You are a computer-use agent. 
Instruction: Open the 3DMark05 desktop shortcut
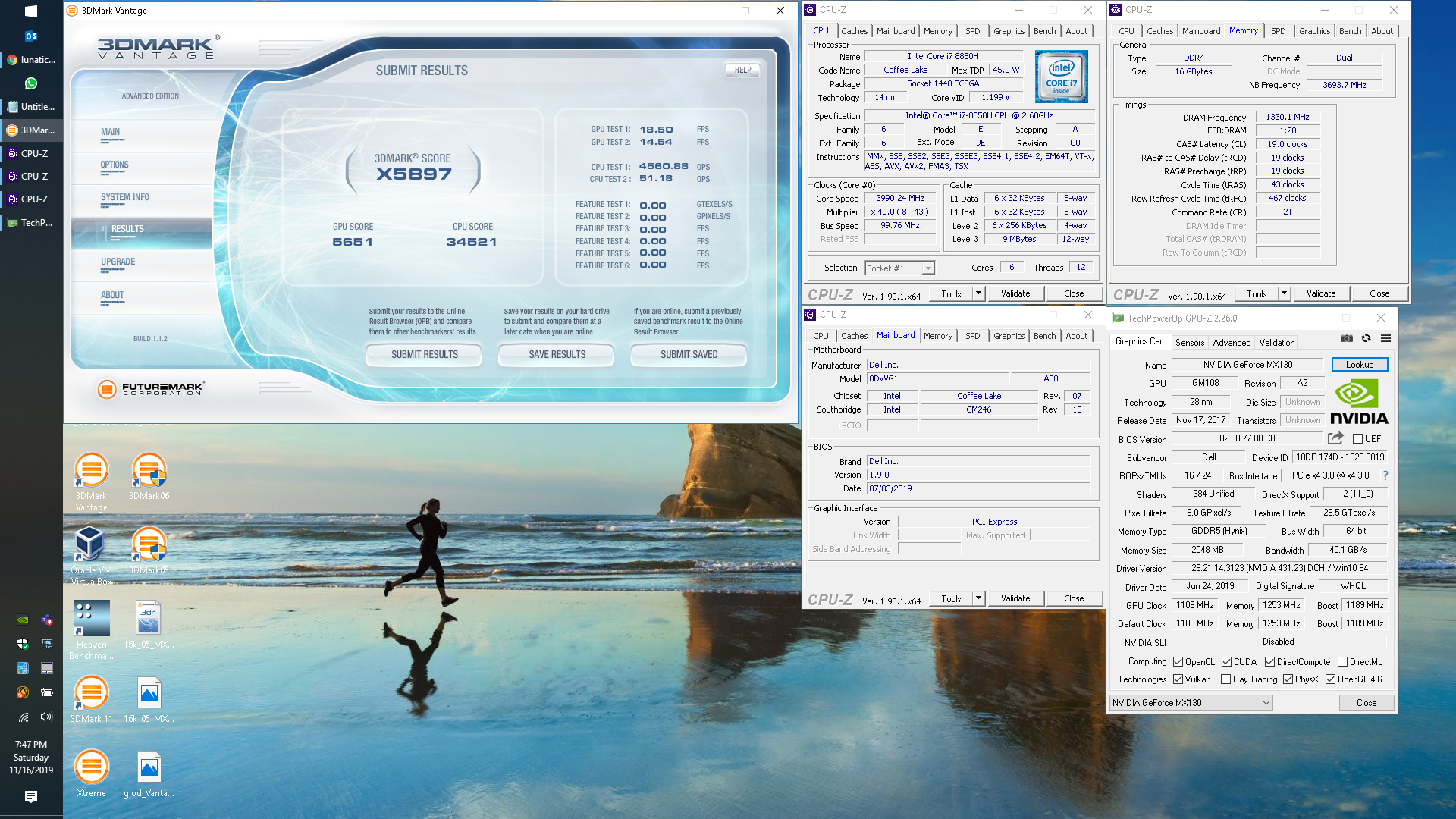pyautogui.click(x=149, y=551)
